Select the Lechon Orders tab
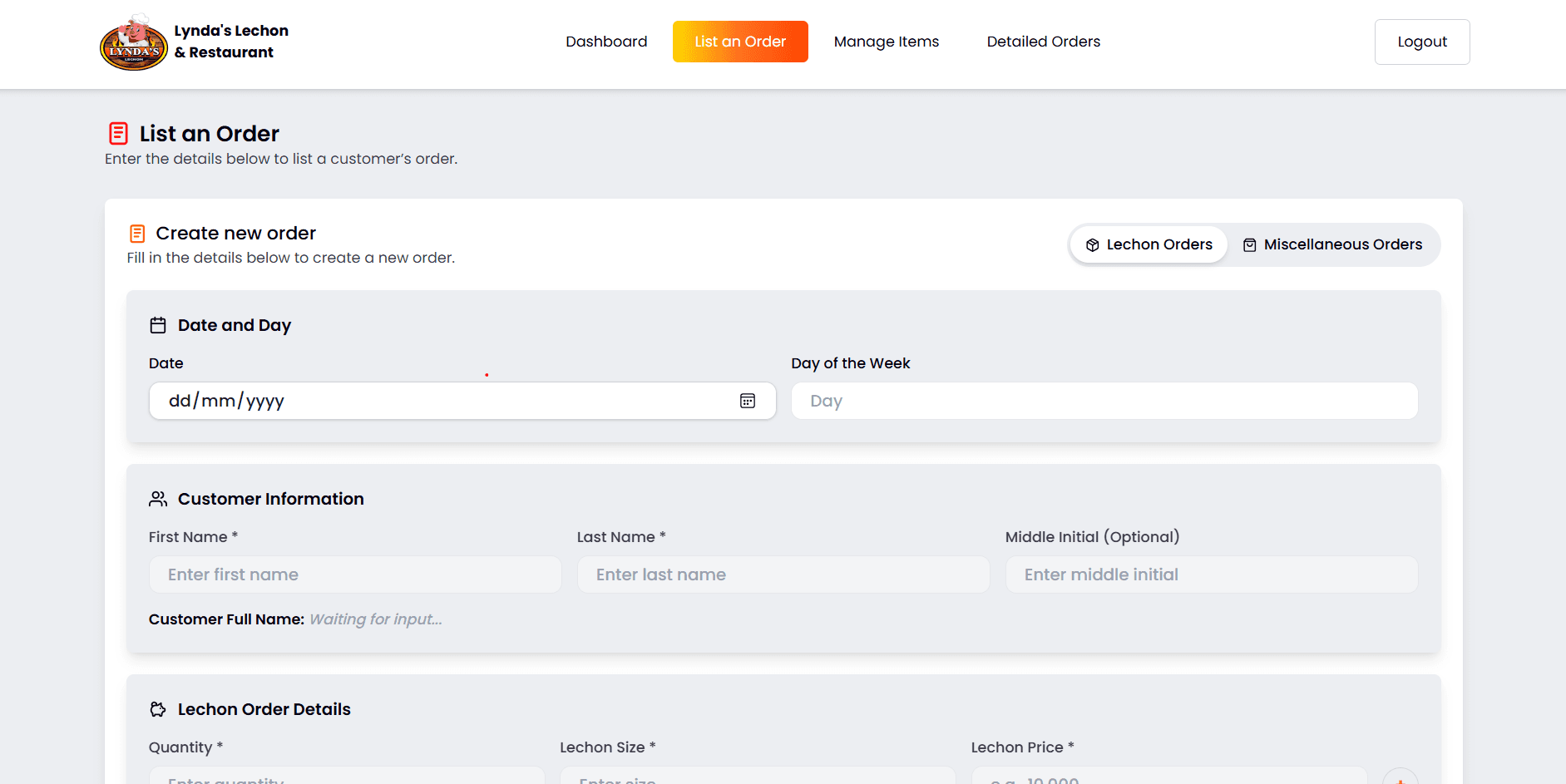Viewport: 1566px width, 784px height. 1149,244
